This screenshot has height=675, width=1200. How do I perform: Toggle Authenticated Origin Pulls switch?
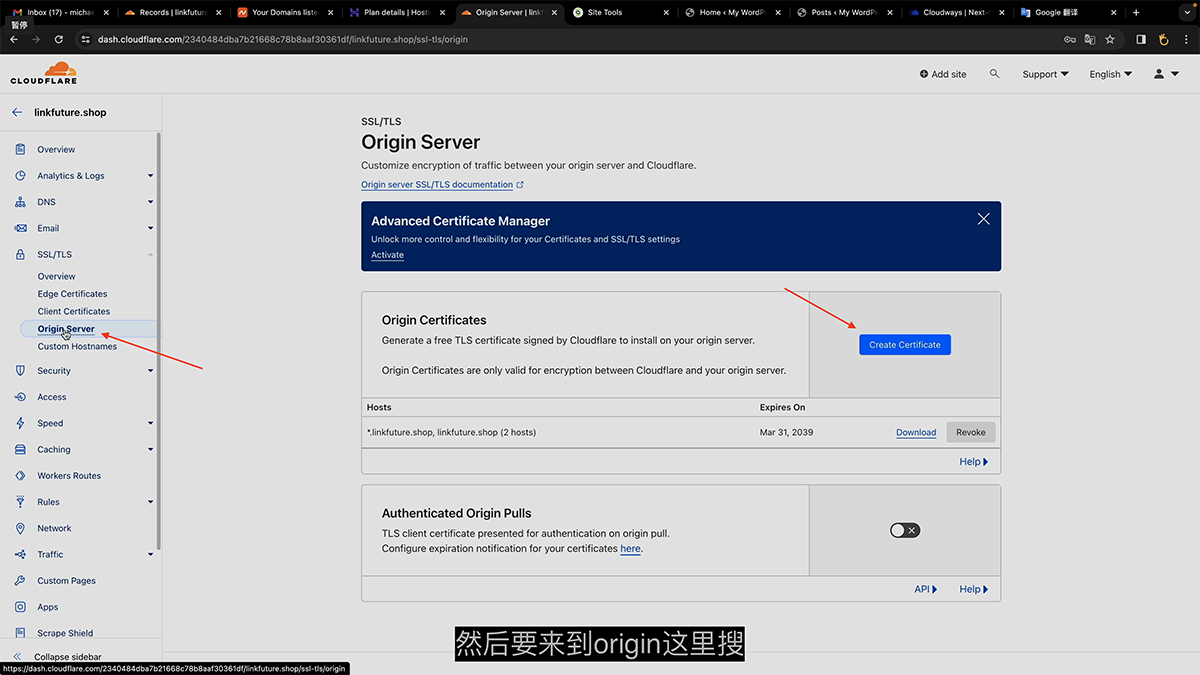click(905, 530)
